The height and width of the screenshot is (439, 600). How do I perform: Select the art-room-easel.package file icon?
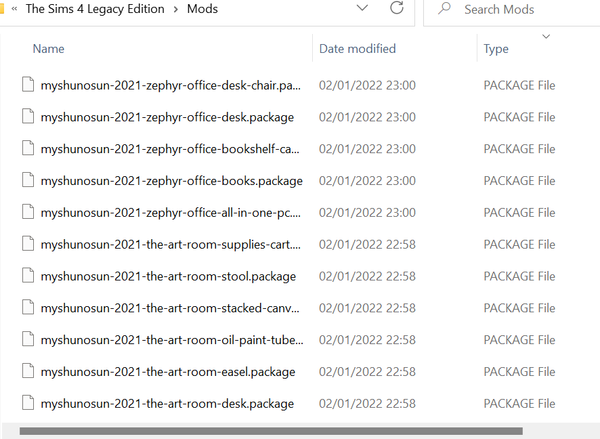[x=28, y=371]
